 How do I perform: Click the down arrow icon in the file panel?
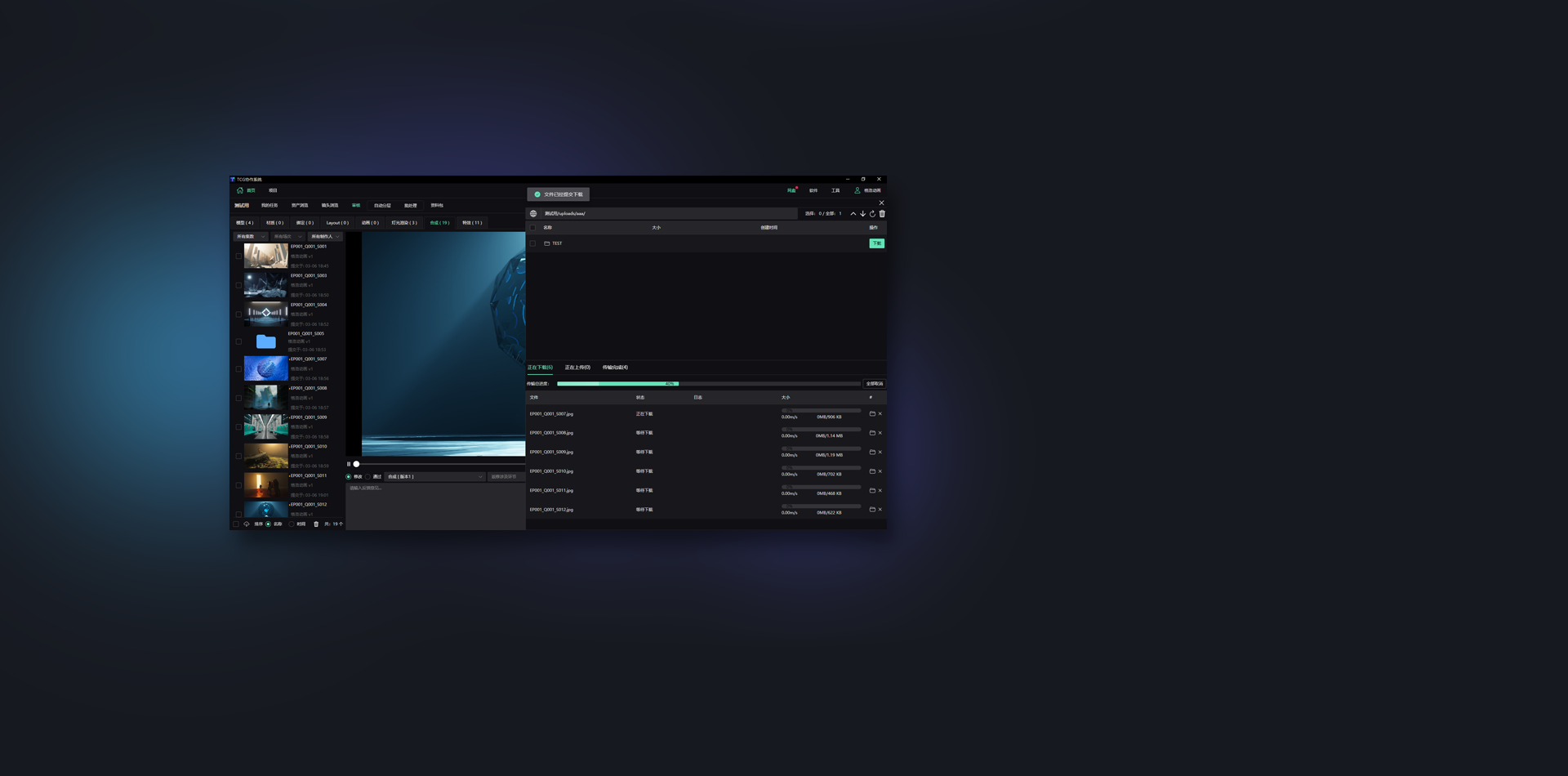[862, 214]
